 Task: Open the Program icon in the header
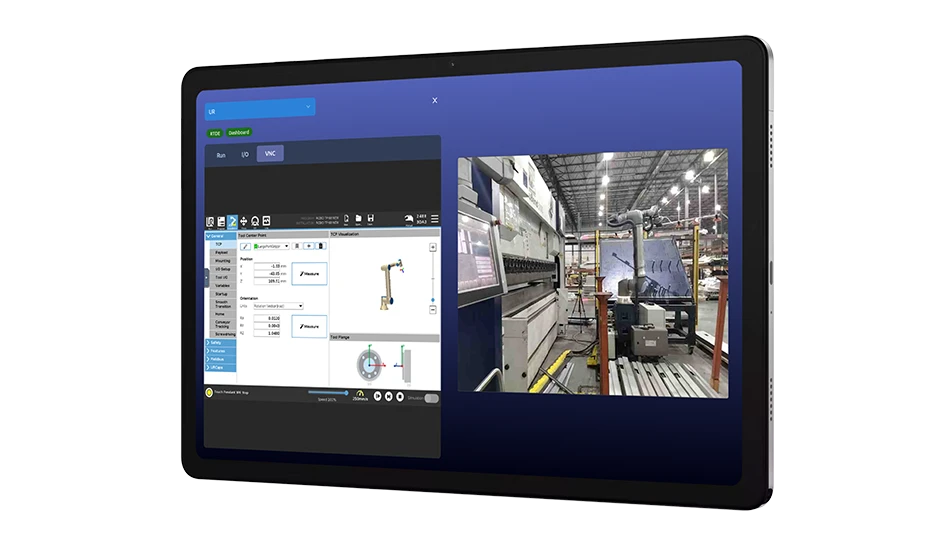tap(221, 222)
